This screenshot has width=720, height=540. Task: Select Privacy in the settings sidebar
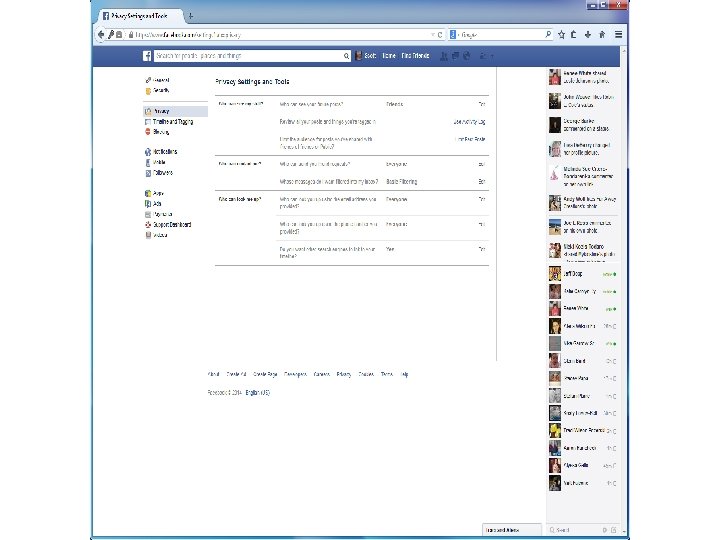point(175,111)
